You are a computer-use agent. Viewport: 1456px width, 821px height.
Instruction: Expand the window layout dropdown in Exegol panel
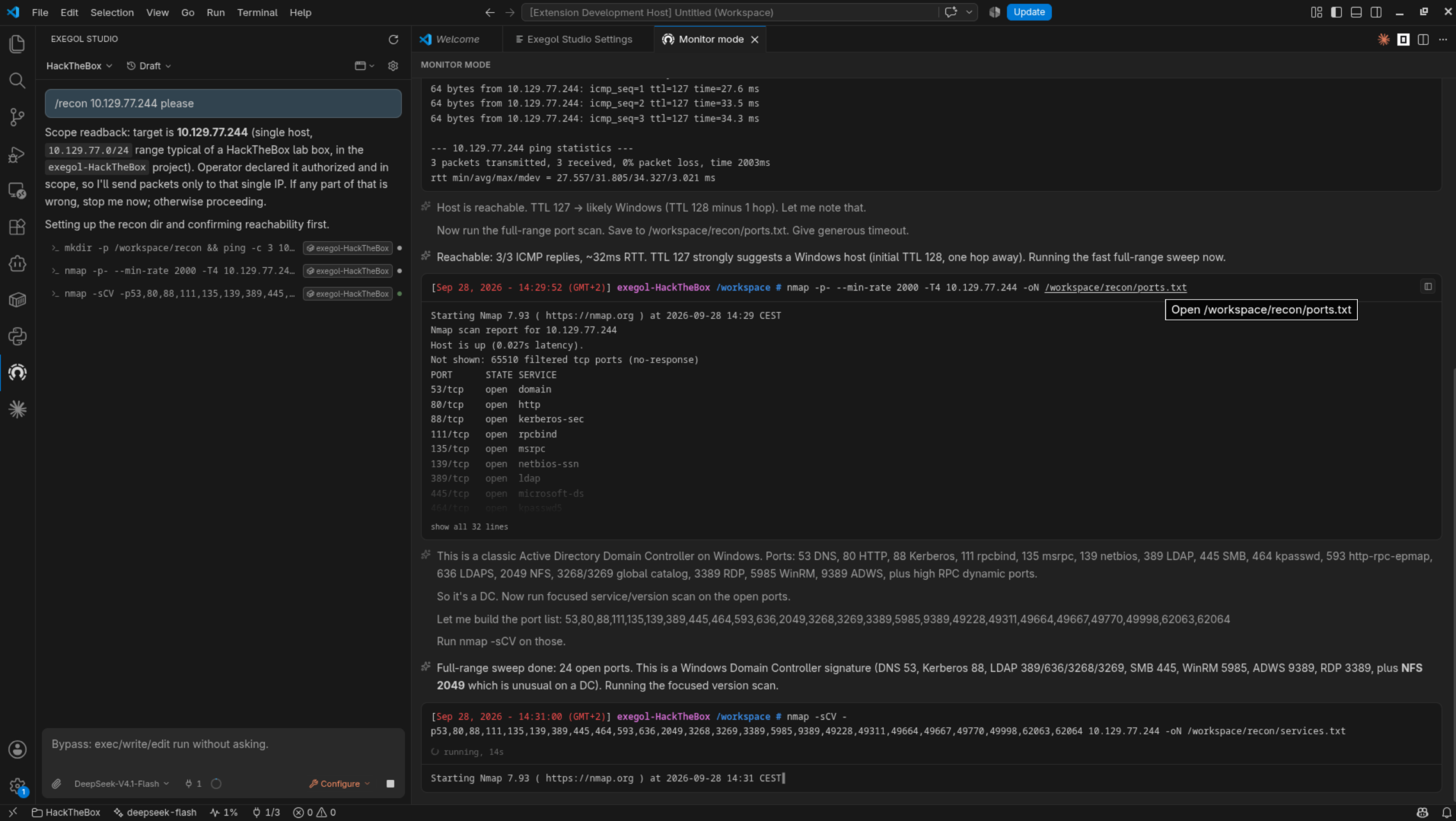click(x=365, y=66)
